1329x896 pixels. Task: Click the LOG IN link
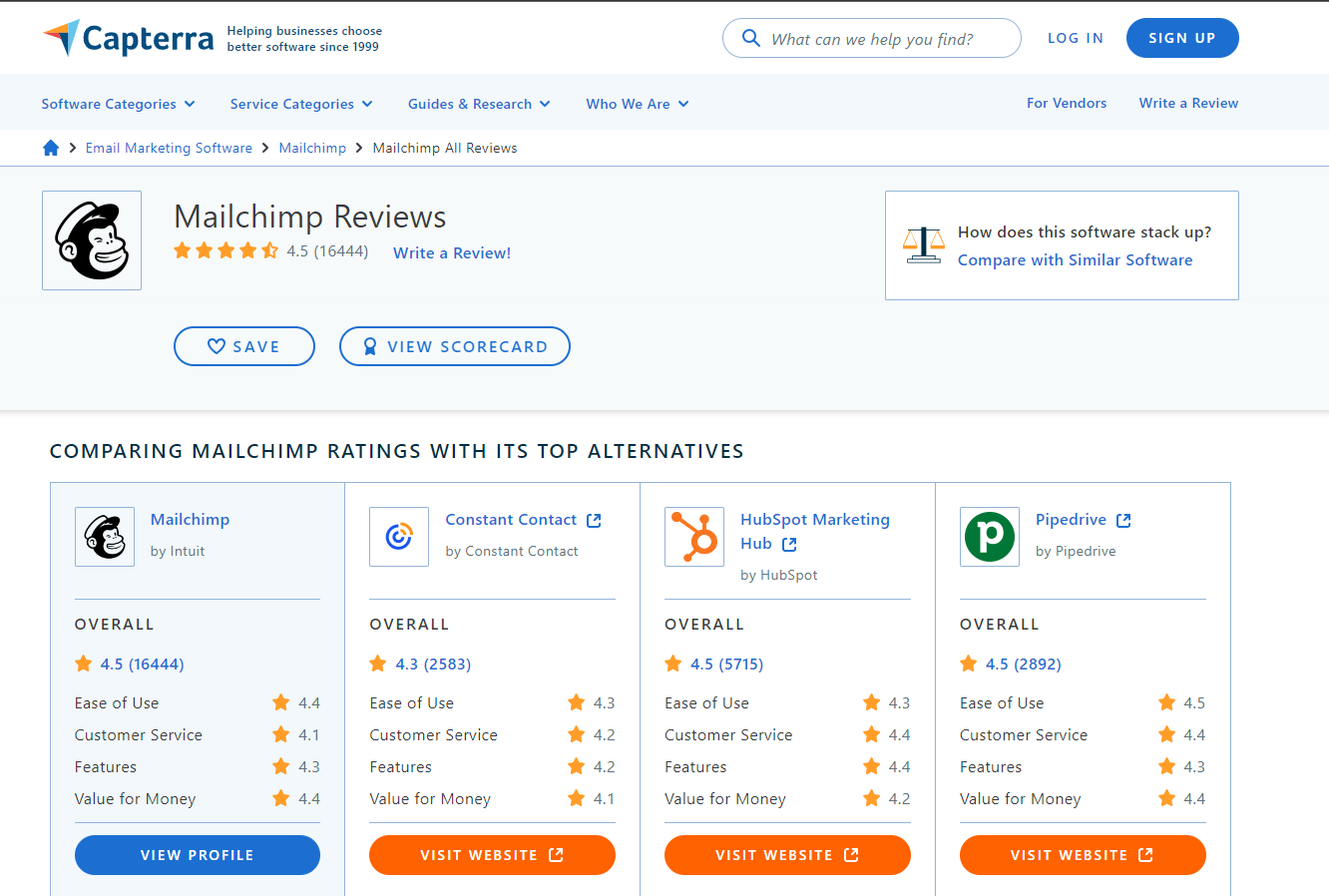point(1076,38)
